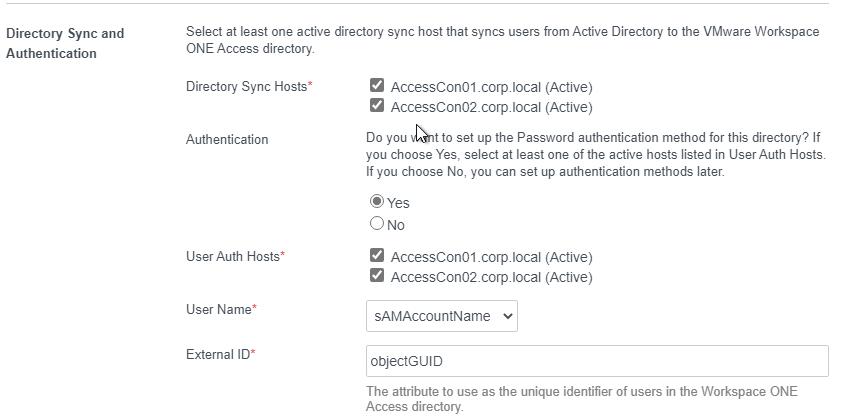Click the Authentication field label
The image size is (842, 419).
click(227, 140)
